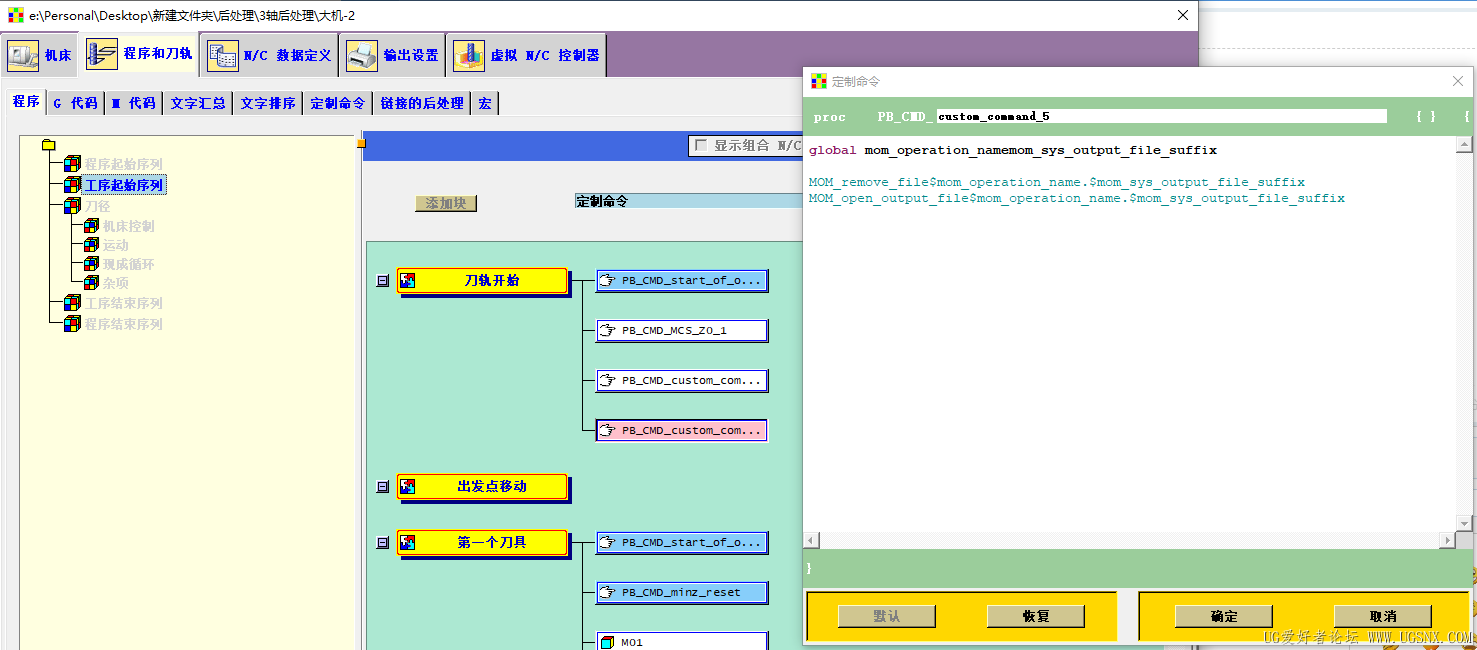The image size is (1477, 650).
Task: Open the 定制命令 block type dropdown
Action: (x=689, y=201)
